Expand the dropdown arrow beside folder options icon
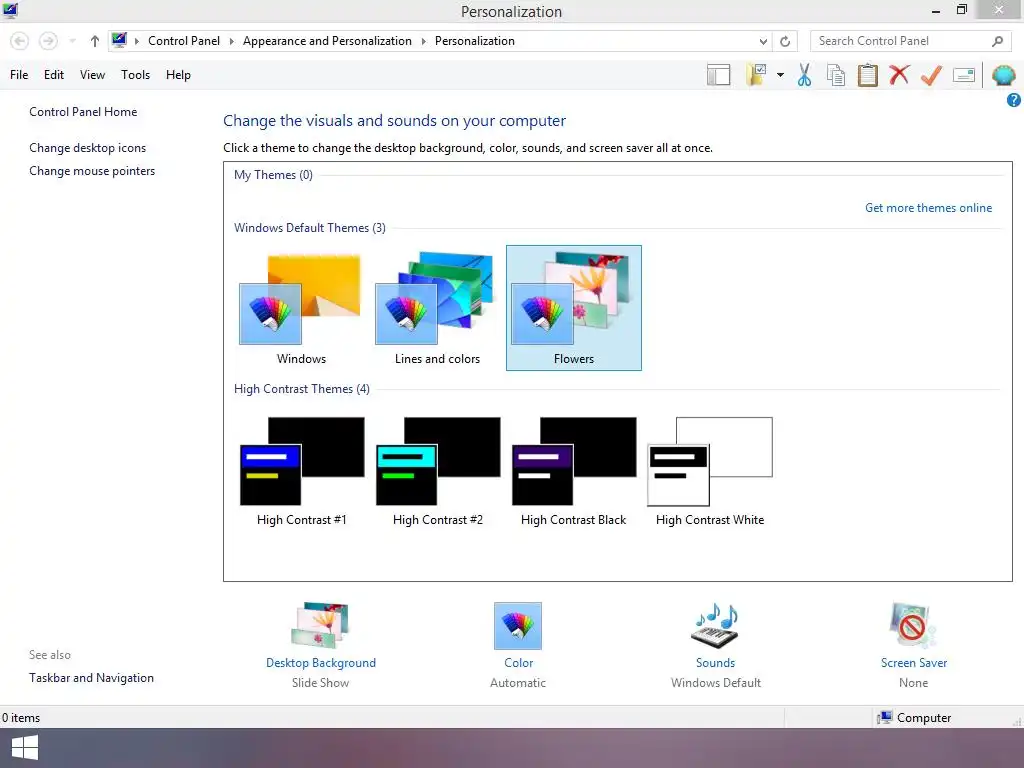1024x768 pixels. point(780,75)
